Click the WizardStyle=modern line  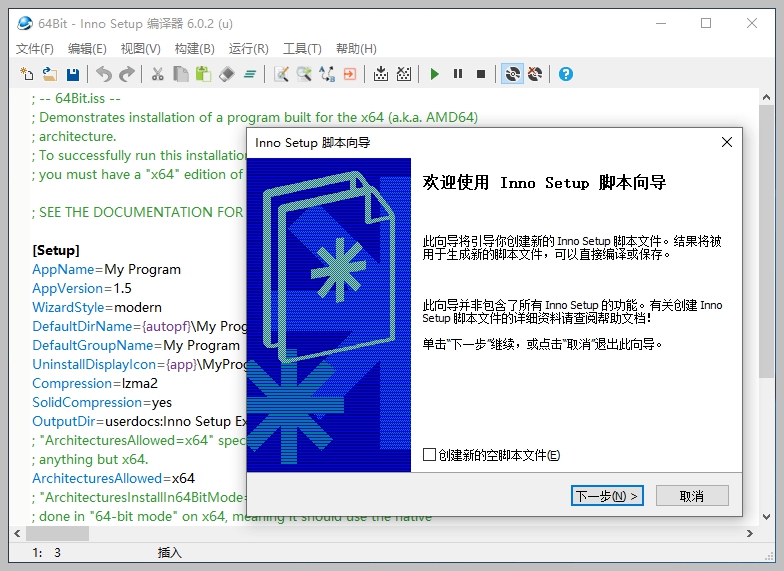pyautogui.click(x=97, y=307)
